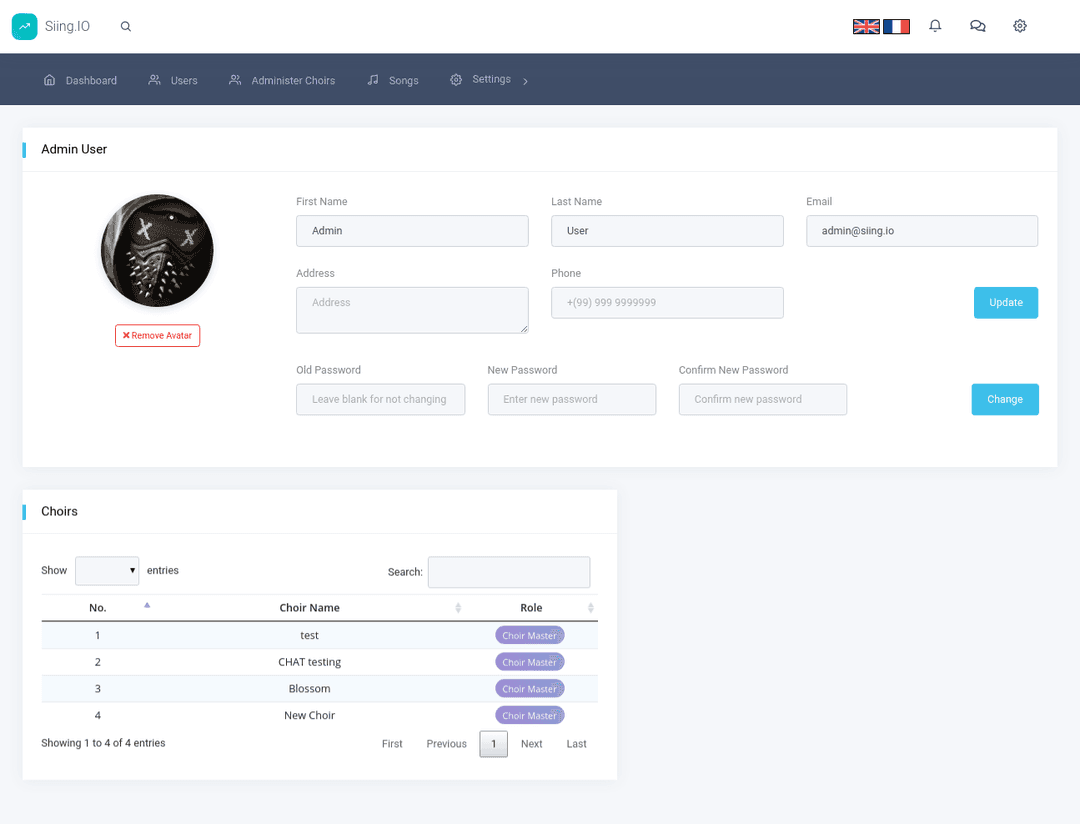Click the gear icon beside Settings menu
Viewport: 1080px width, 824px height.
pyautogui.click(x=456, y=80)
